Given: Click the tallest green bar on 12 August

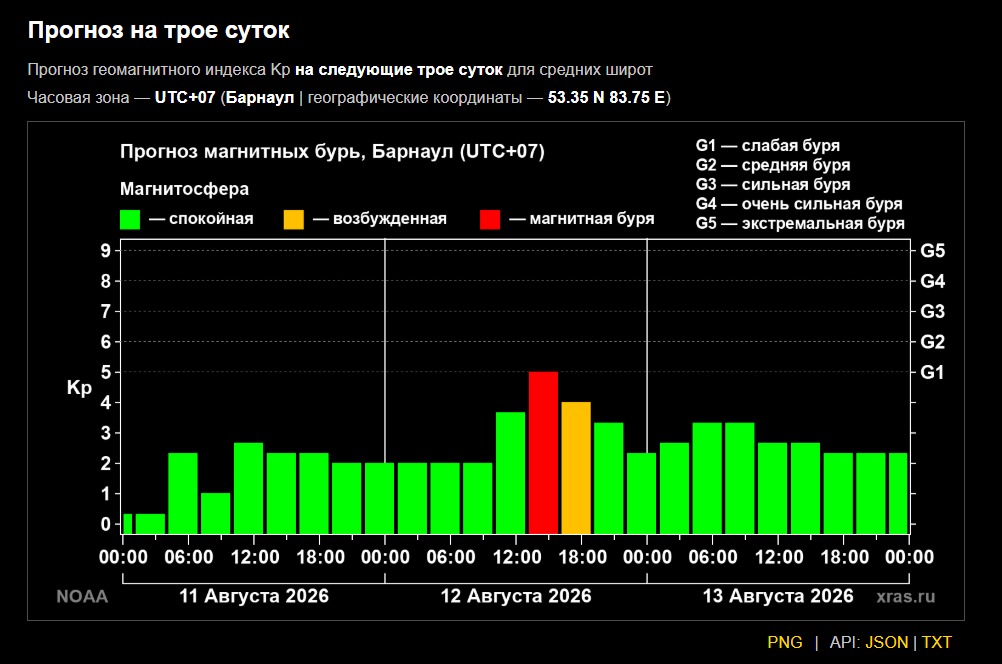Looking at the screenshot, I should coord(511,473).
